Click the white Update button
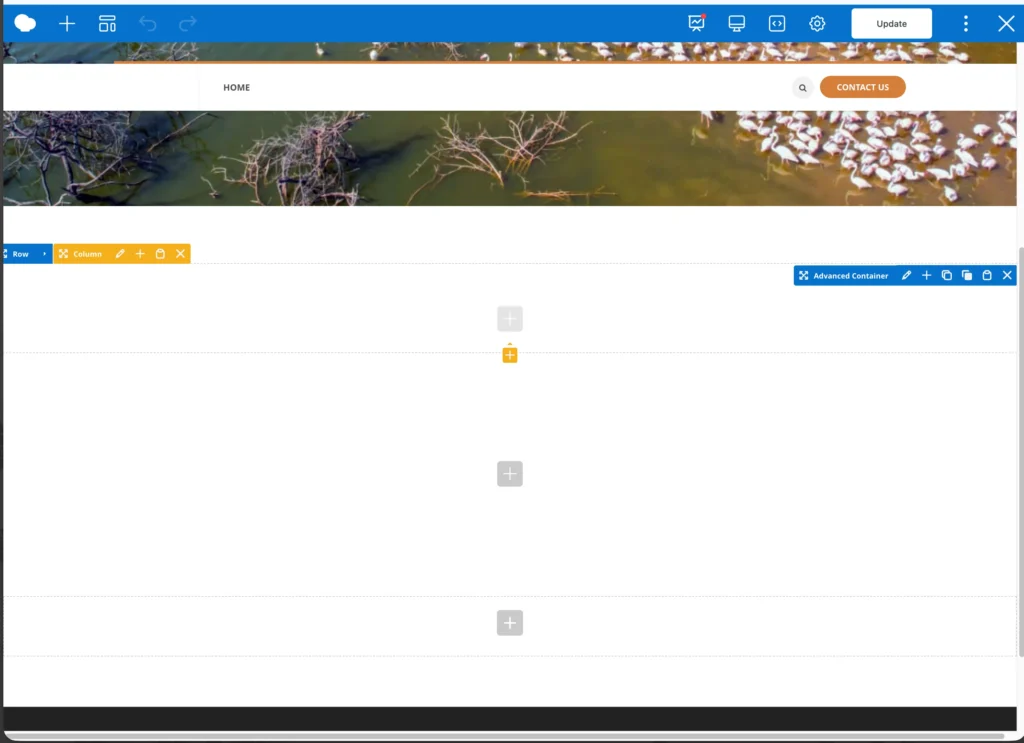1024x743 pixels. coord(891,24)
